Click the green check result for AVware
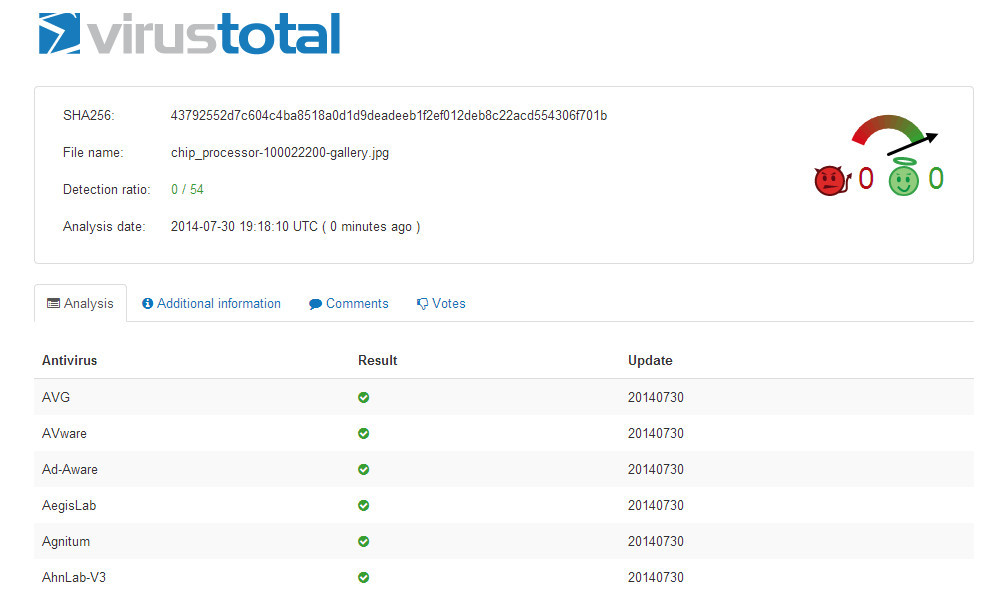The width and height of the screenshot is (993, 592). (364, 433)
